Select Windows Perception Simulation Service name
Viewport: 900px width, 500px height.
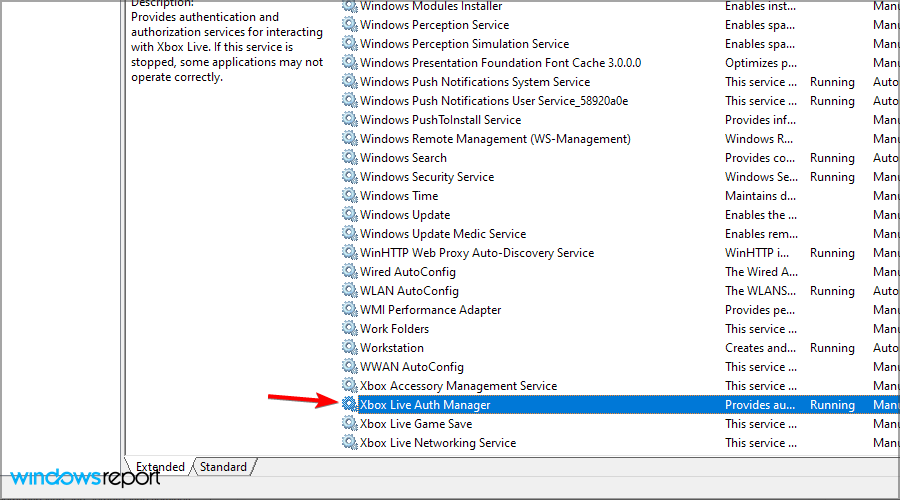(x=464, y=44)
